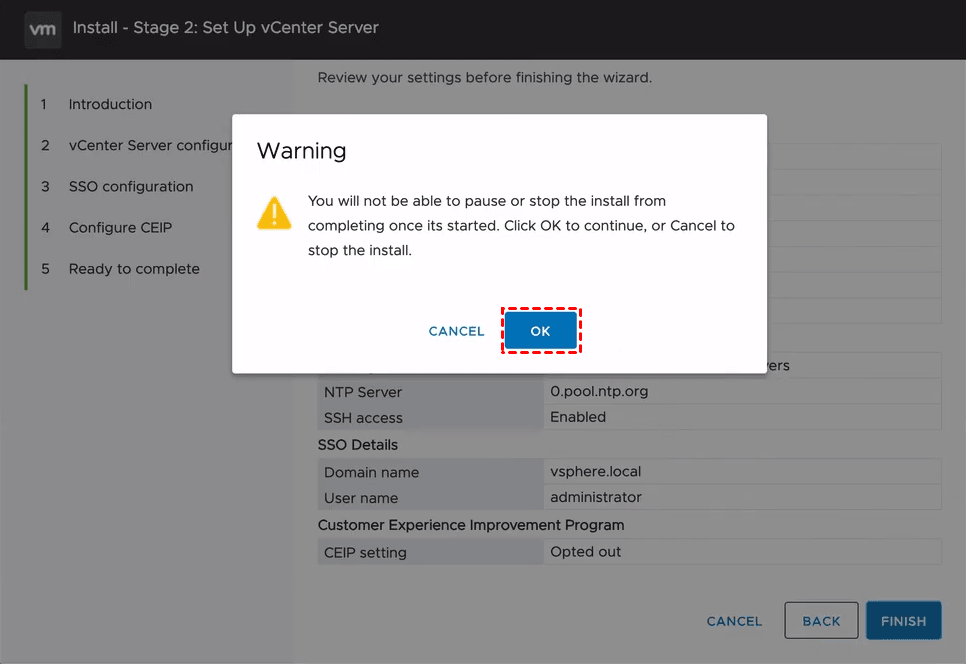Click the FINISH button in the wizard

(x=903, y=621)
